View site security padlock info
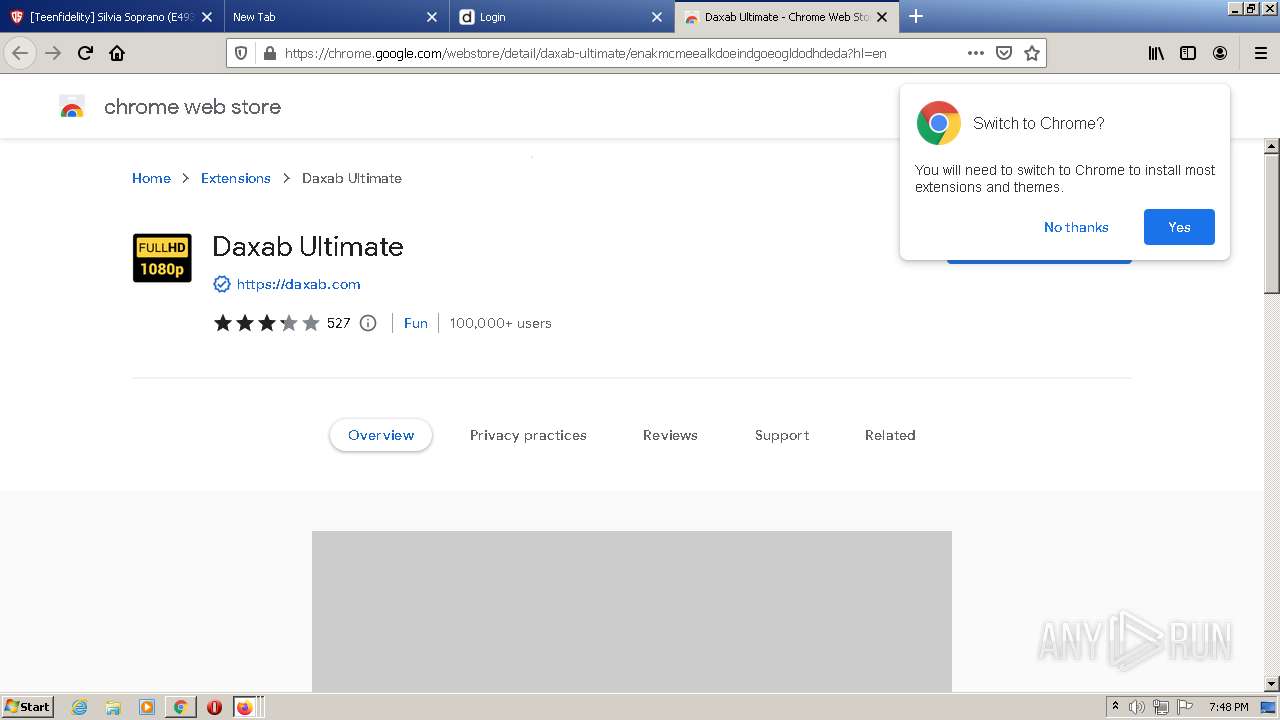Viewport: 1280px width, 720px height. (x=269, y=53)
